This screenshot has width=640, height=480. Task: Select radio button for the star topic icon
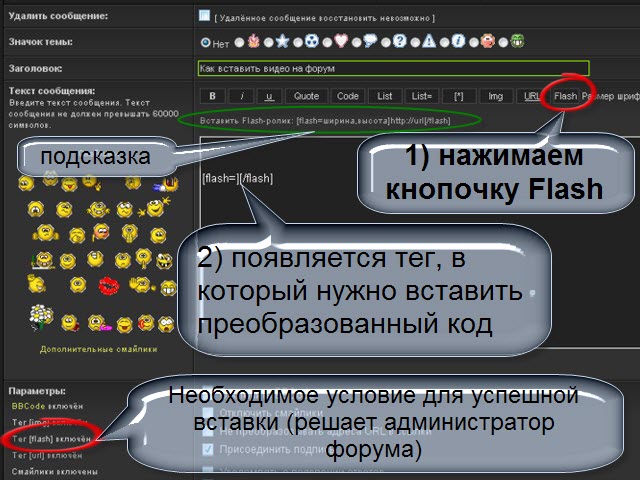coord(269,42)
